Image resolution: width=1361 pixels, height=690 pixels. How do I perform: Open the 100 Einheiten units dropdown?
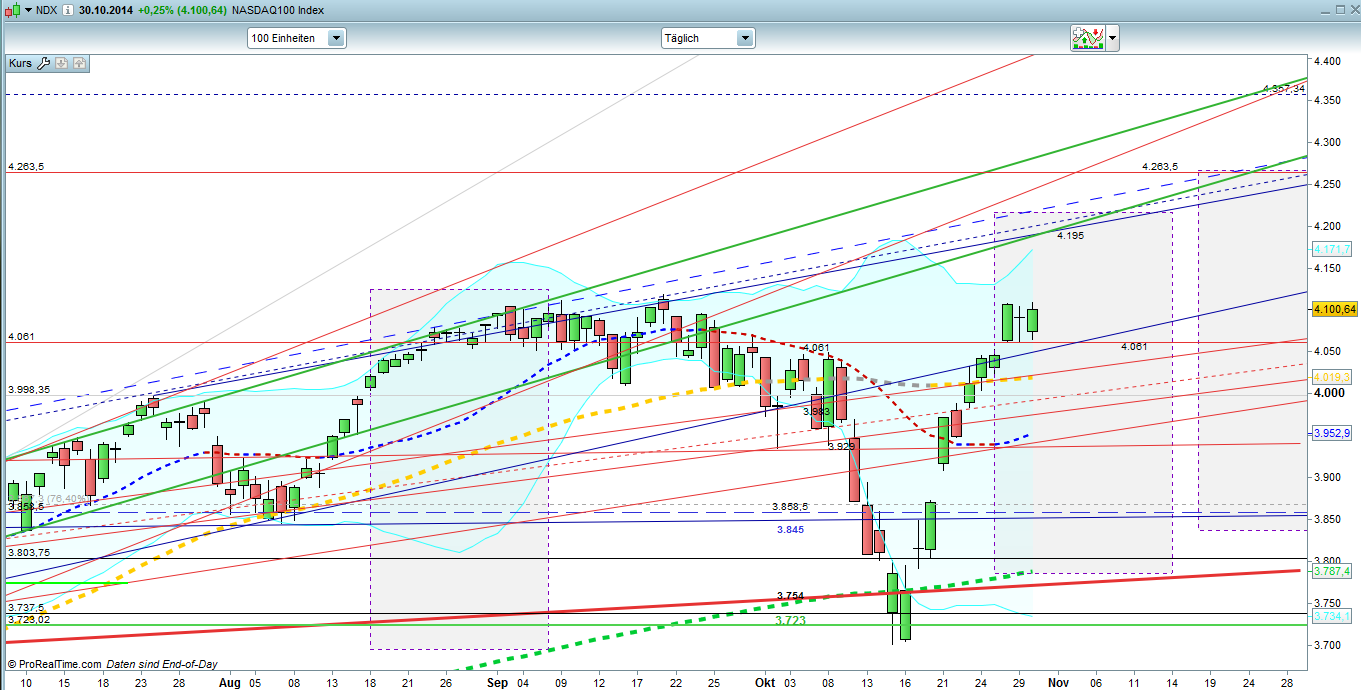click(297, 38)
